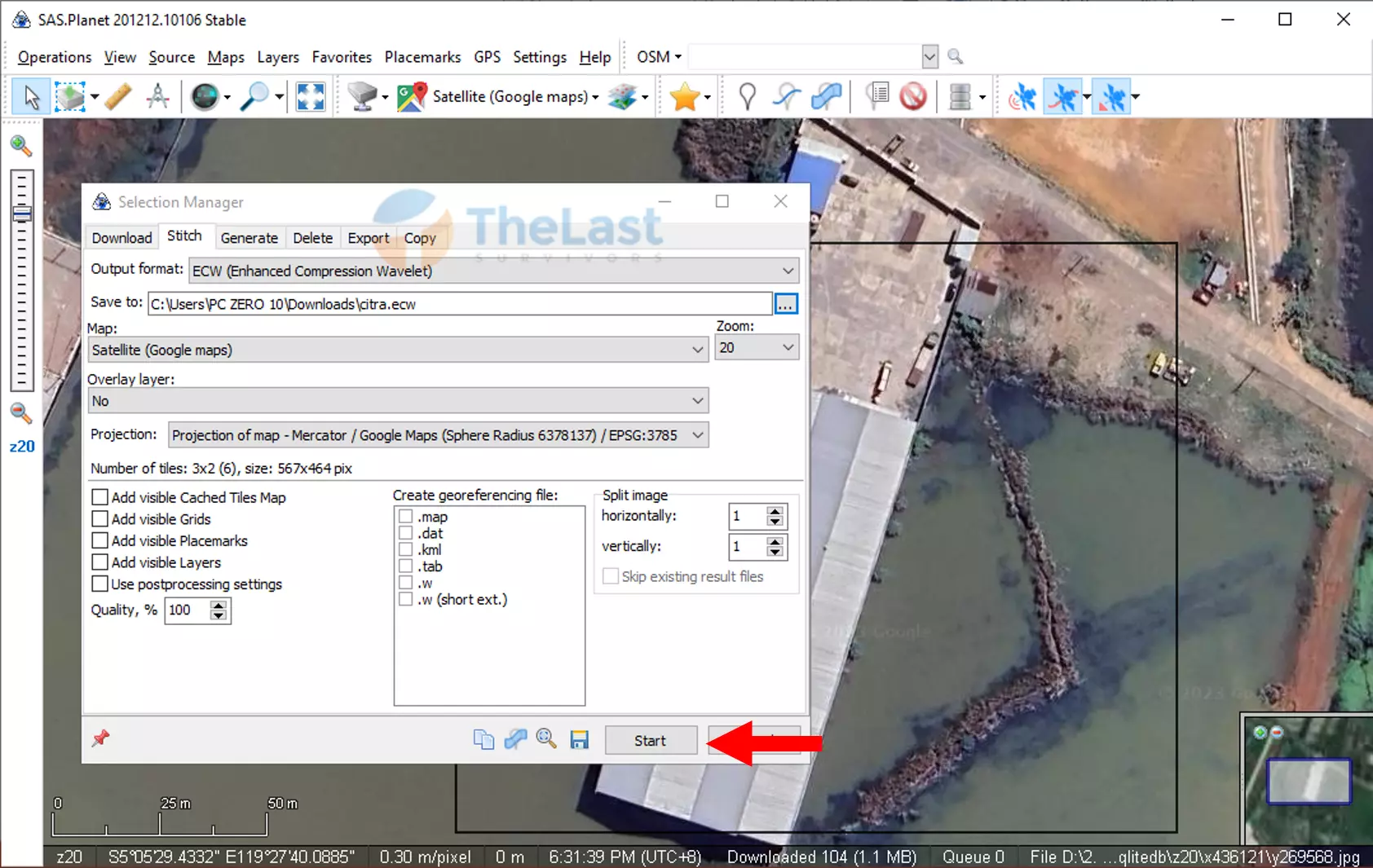Open the magnifier go-to tool
This screenshot has height=868, width=1373.
coord(255,97)
